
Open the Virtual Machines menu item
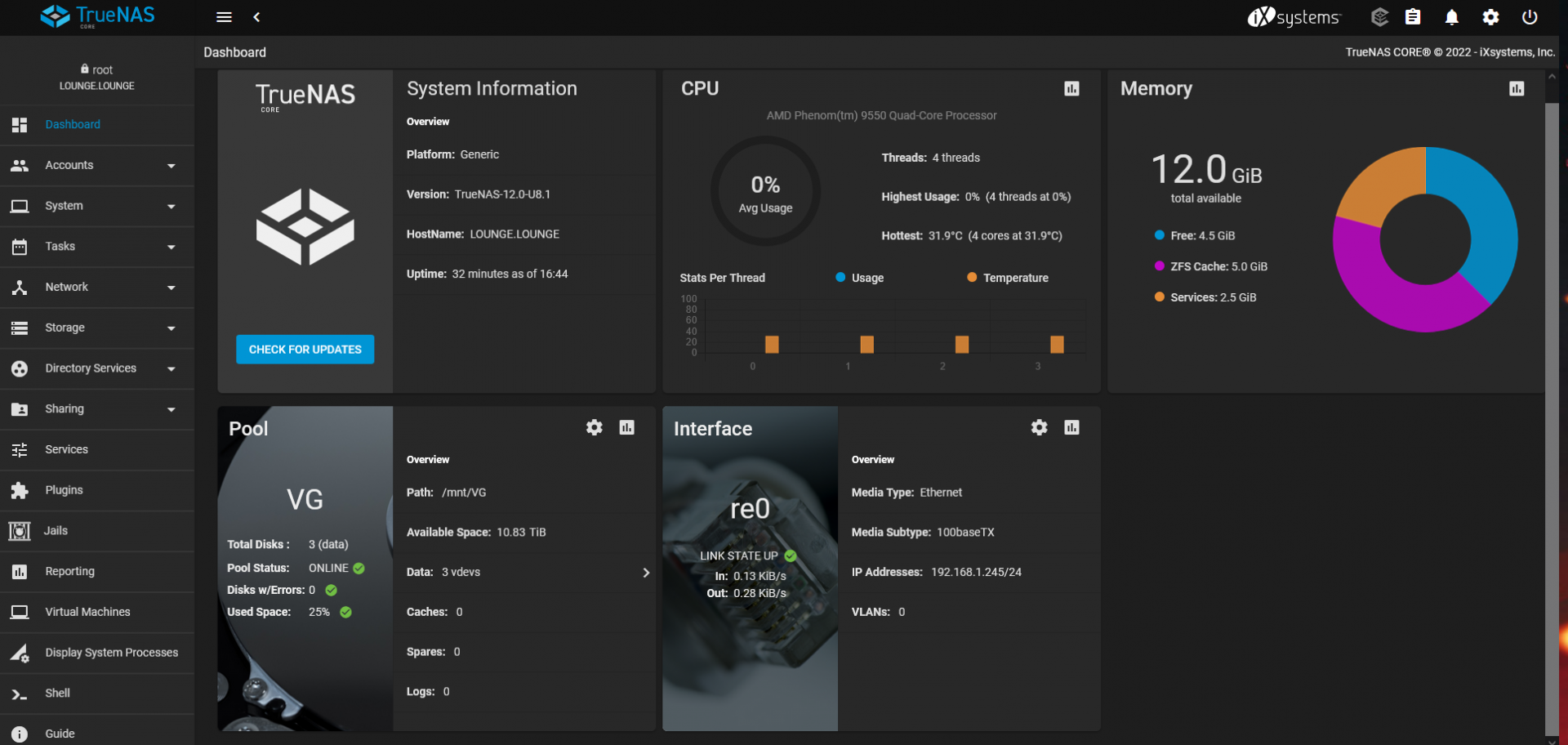97,613
